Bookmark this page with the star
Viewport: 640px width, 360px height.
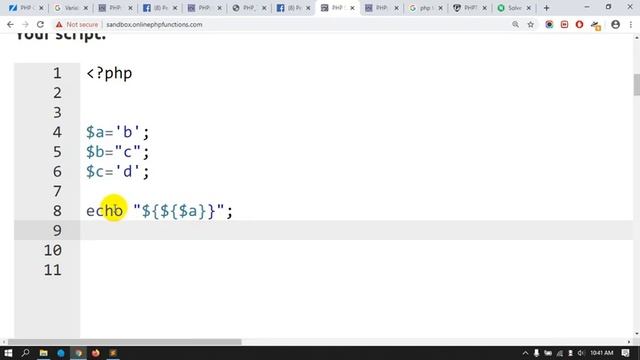click(x=531, y=24)
